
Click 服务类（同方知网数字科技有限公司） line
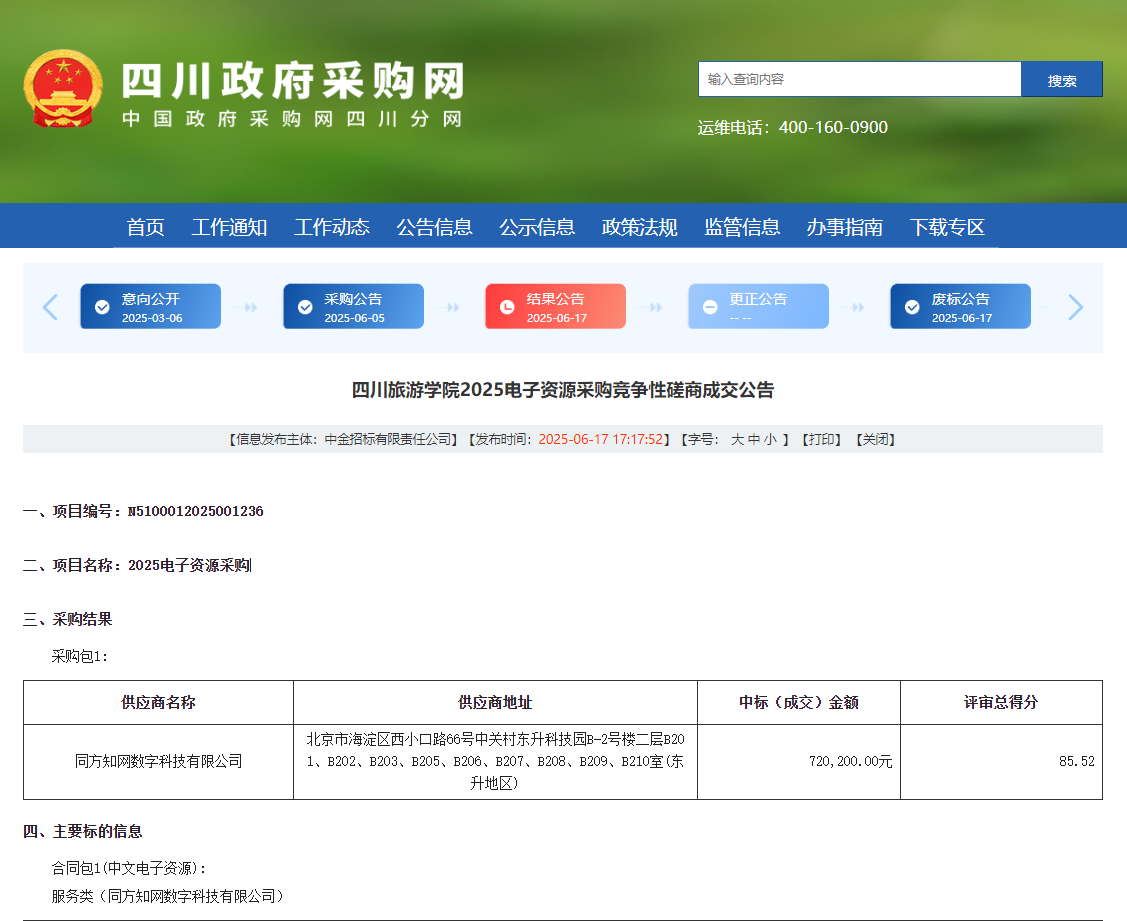pos(168,897)
